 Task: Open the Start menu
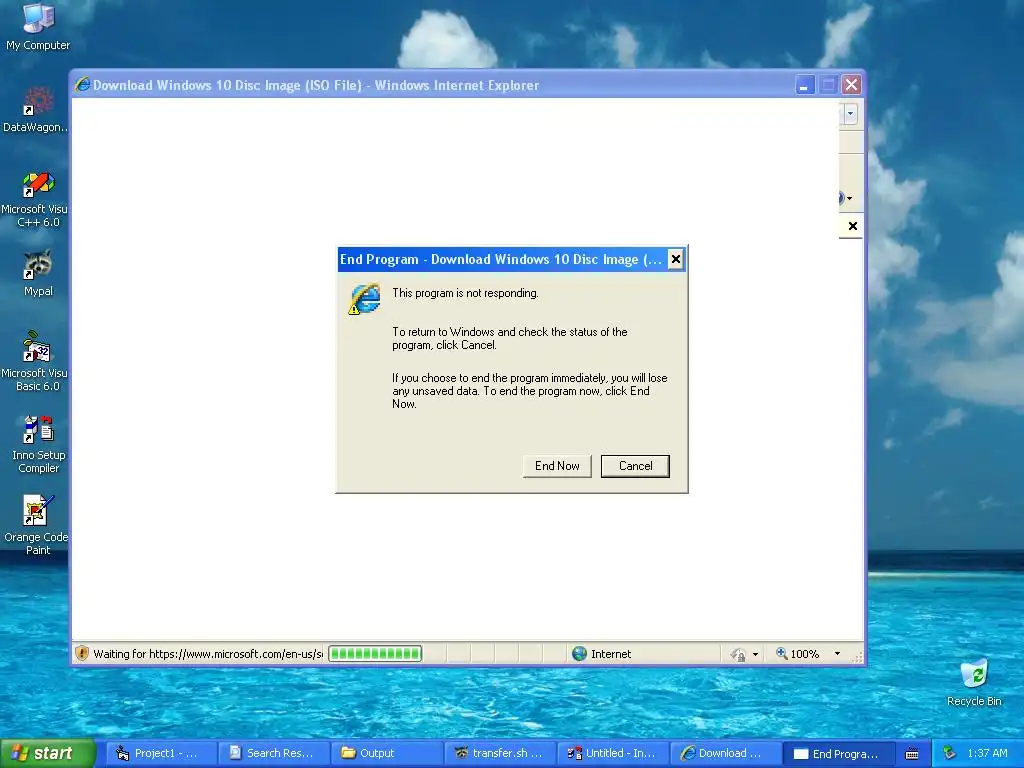tap(48, 753)
